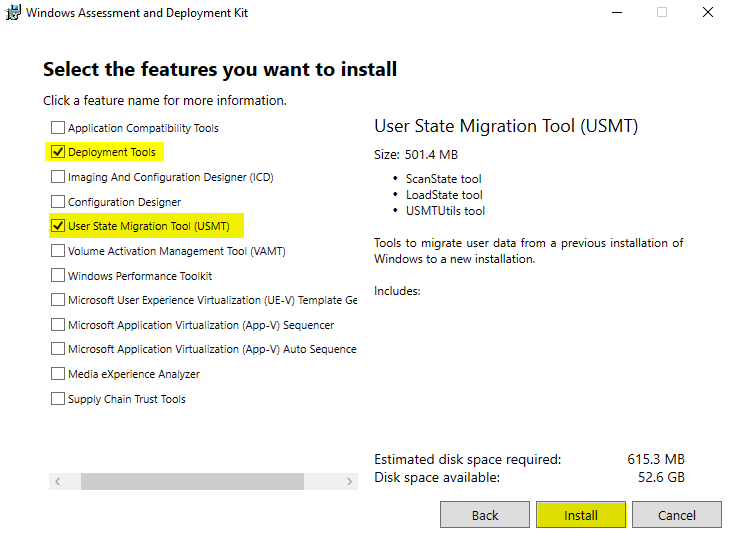
Task: Click the Windows ADK title bar icon
Action: 12,13
